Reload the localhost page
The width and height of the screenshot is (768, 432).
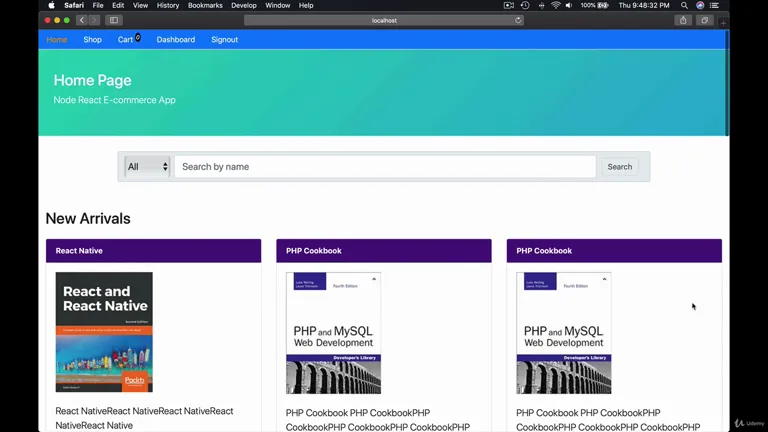point(518,20)
